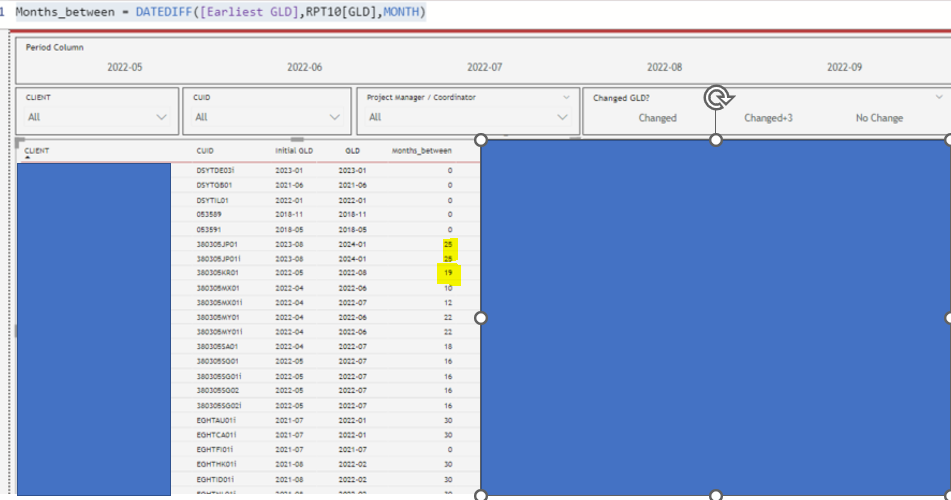Click the top-middle handle of the blue shape
The image size is (951, 500).
point(716,140)
